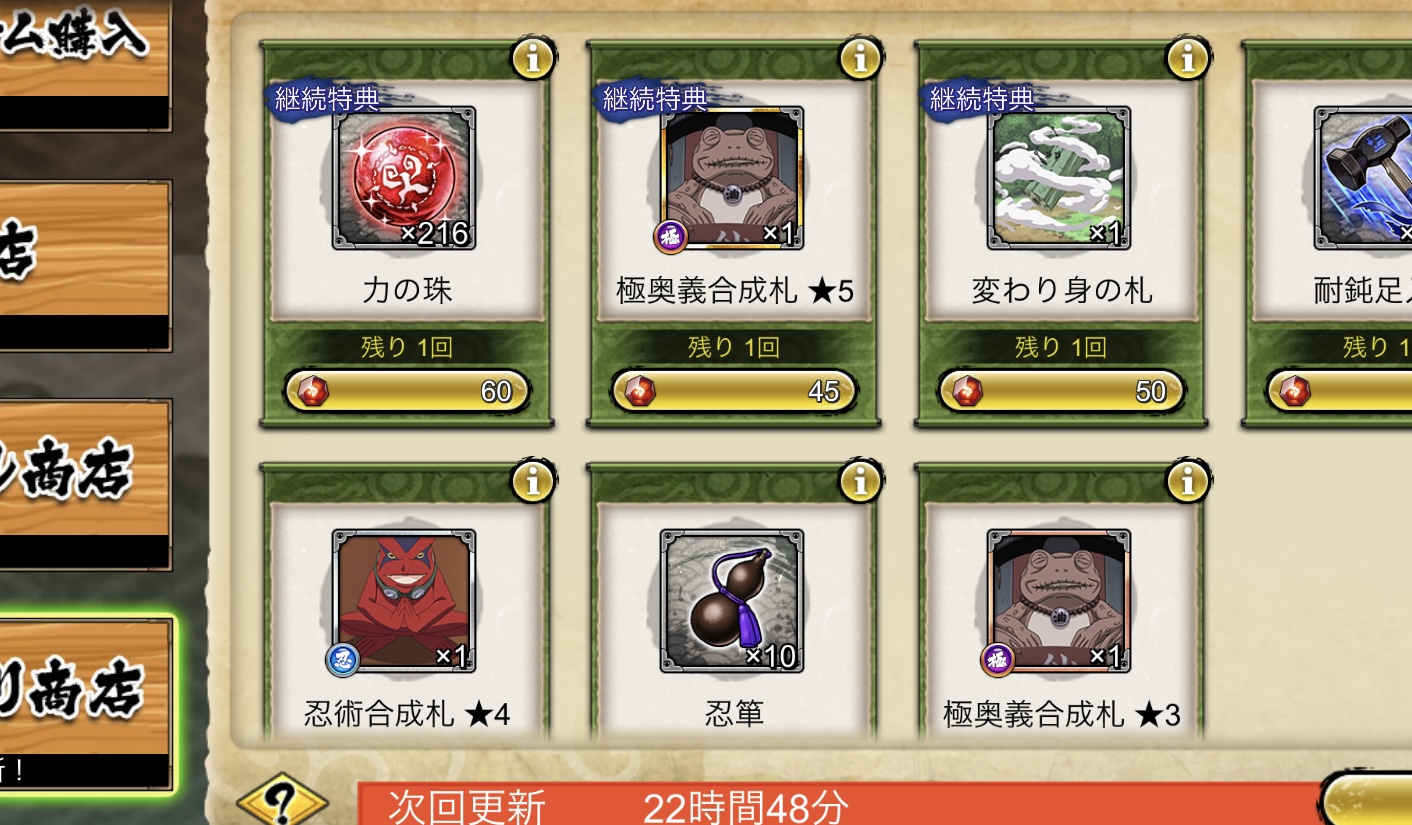Buy 変わり身の札 for 50 gems
The image size is (1412, 825).
[x=1061, y=391]
